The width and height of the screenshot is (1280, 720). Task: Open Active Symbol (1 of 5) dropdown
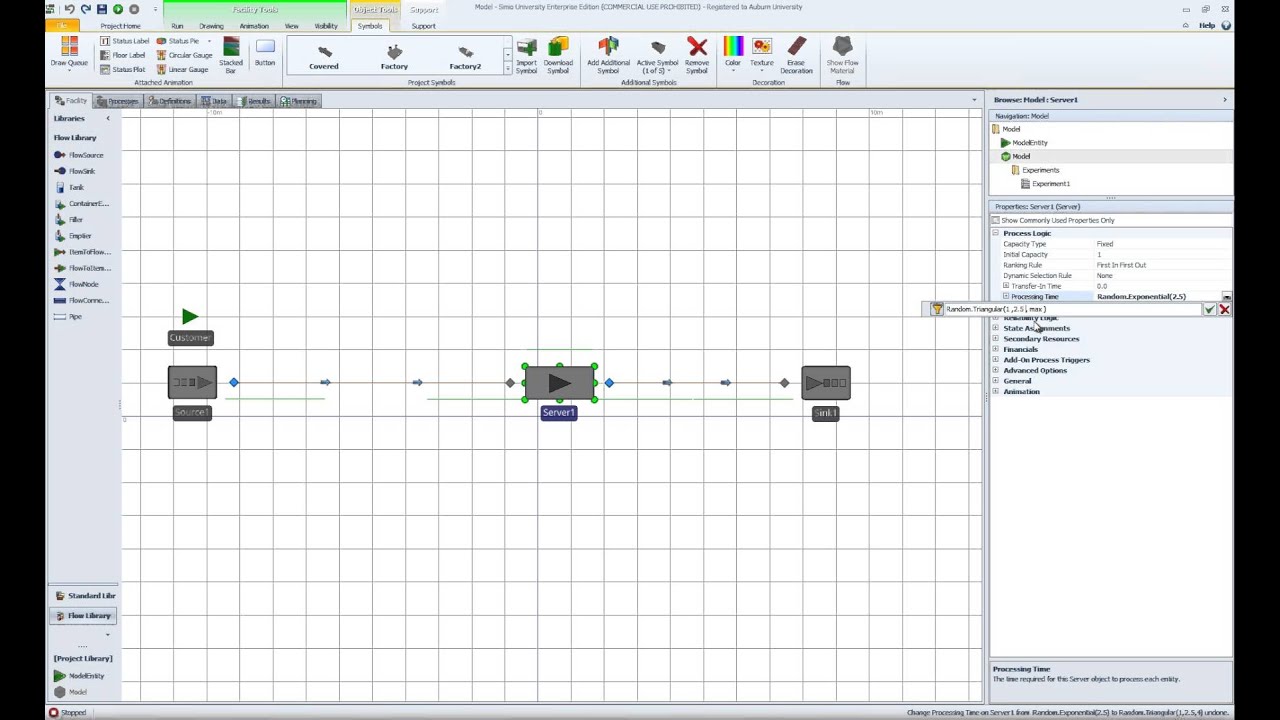pos(657,56)
